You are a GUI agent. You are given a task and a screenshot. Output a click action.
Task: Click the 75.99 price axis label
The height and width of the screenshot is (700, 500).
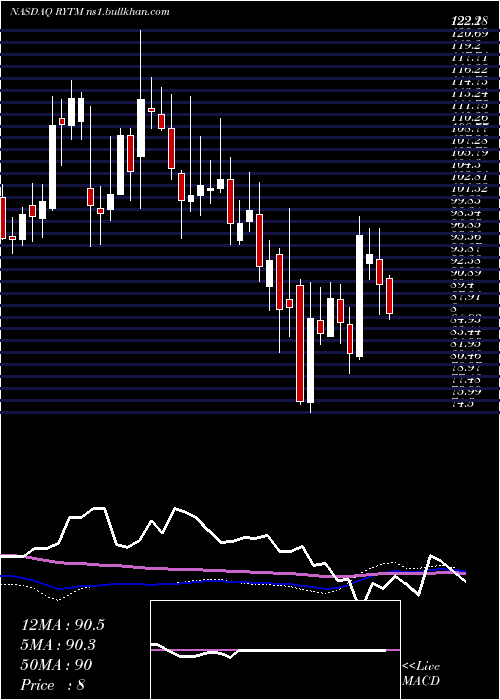point(466,392)
